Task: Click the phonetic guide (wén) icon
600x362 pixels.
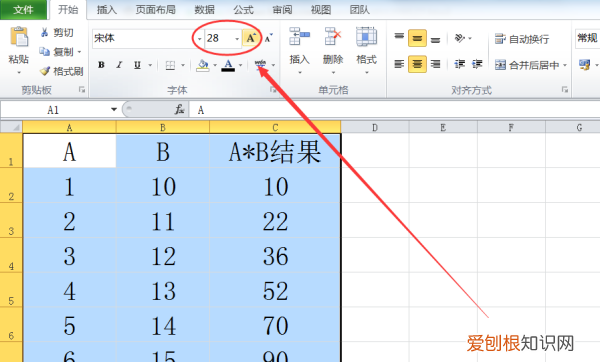Action: pos(260,65)
